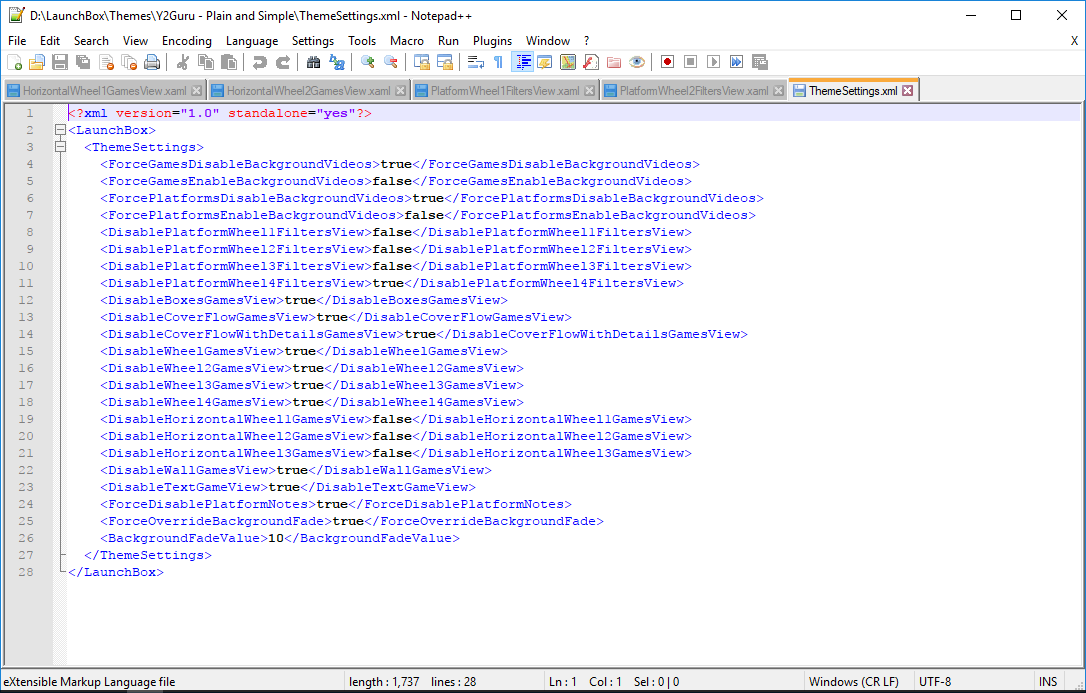This screenshot has width=1086, height=693.
Task: Open the Replace dialog from toolbar
Action: pos(337,62)
